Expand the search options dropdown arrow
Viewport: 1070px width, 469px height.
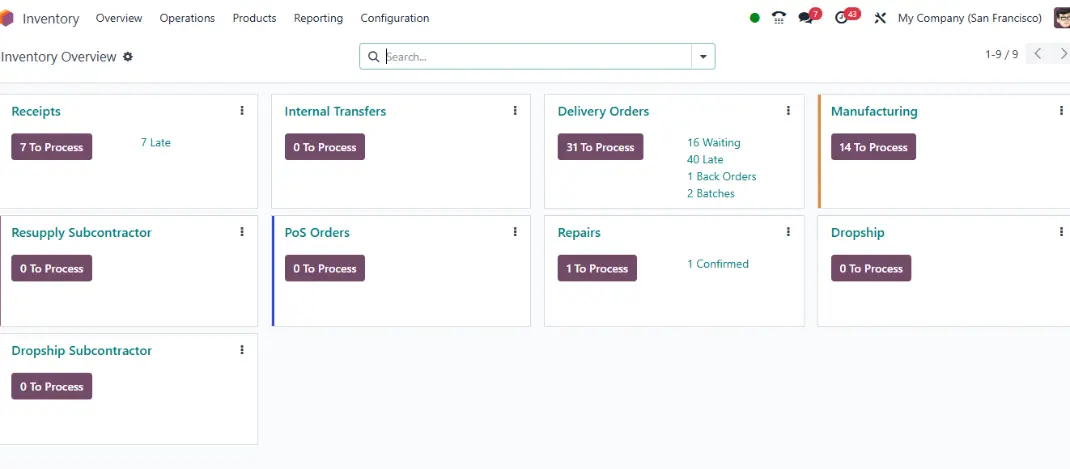click(x=703, y=57)
